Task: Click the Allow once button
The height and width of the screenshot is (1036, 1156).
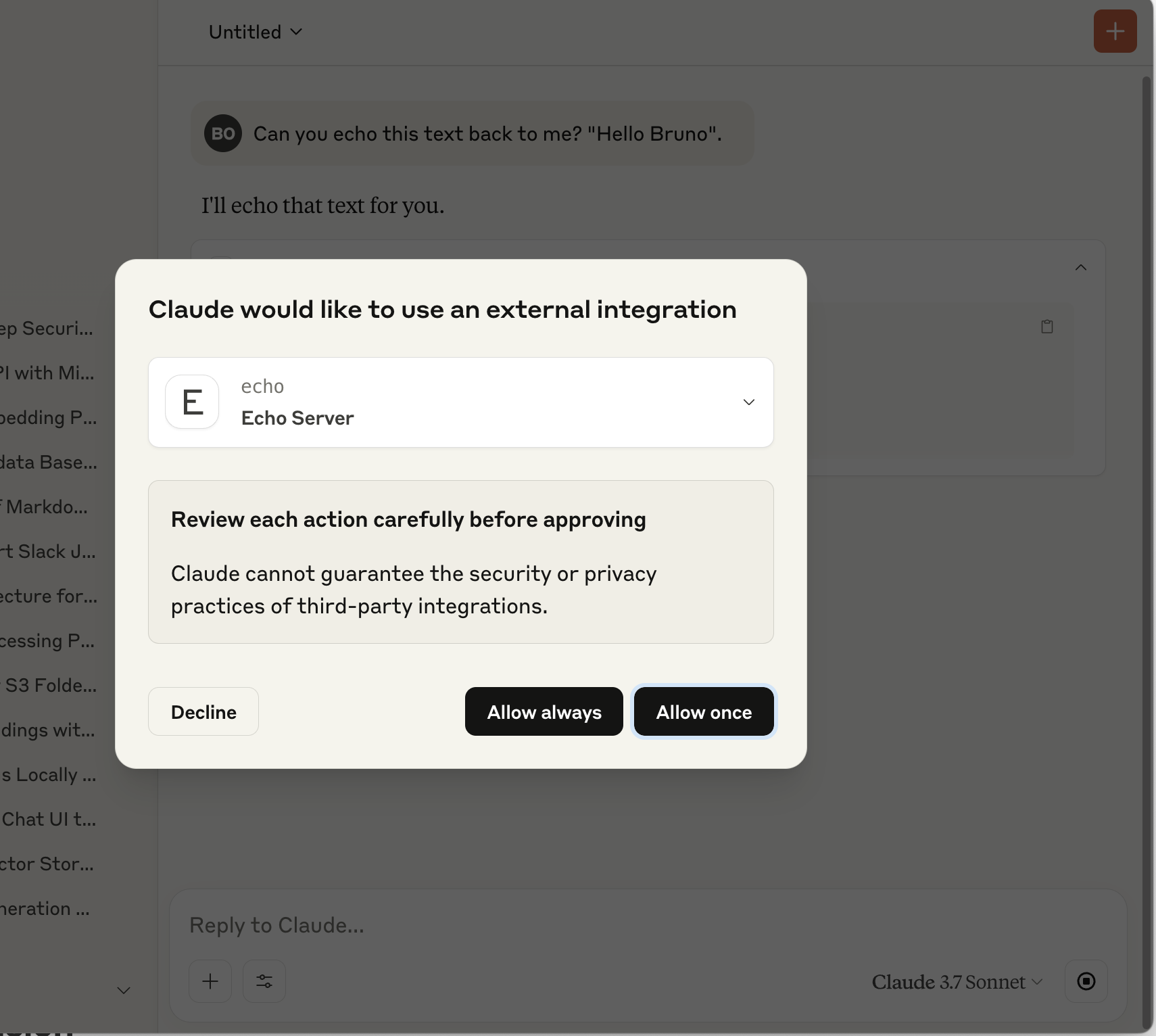Action: coord(704,711)
